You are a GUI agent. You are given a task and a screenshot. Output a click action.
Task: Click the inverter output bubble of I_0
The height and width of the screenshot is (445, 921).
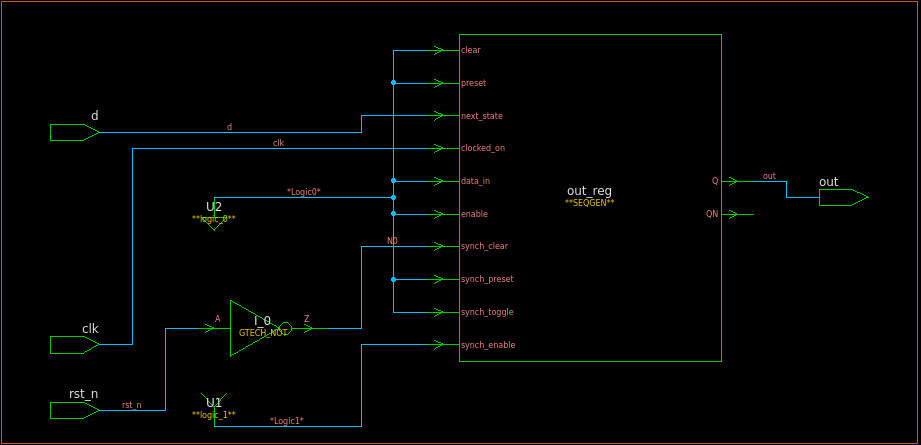(285, 328)
